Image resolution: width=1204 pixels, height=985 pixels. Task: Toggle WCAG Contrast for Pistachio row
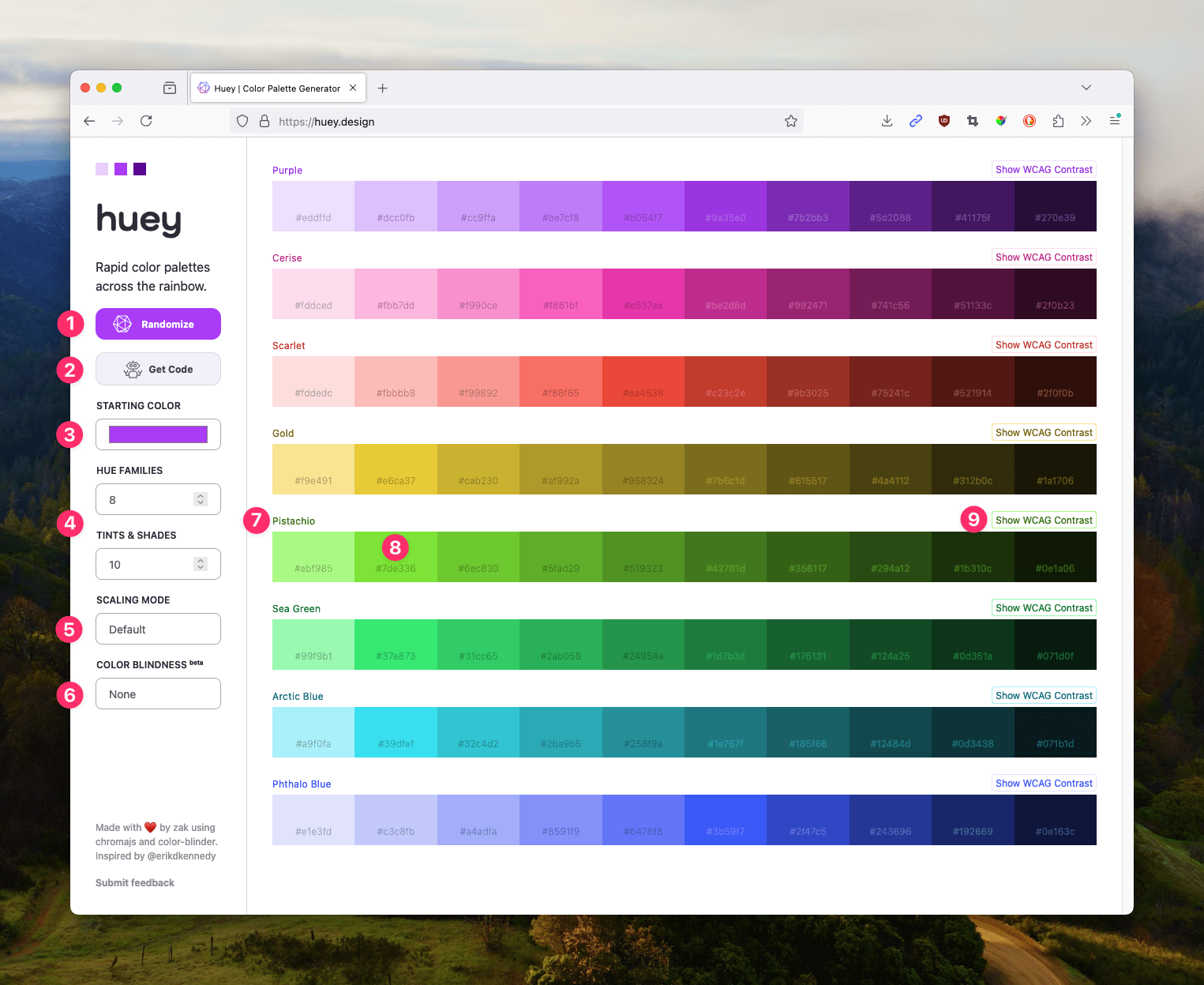[1044, 521]
